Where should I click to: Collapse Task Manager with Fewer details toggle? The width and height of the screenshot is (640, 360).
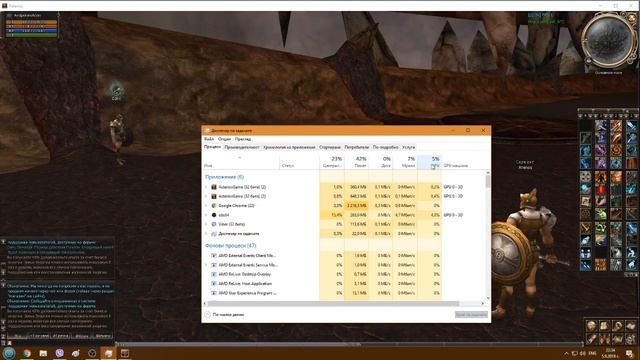click(224, 315)
